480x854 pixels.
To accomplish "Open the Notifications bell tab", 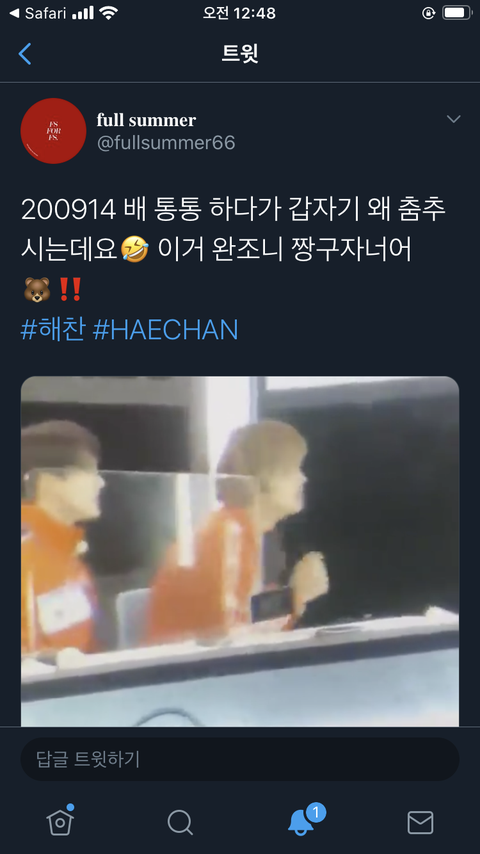I will (x=301, y=822).
